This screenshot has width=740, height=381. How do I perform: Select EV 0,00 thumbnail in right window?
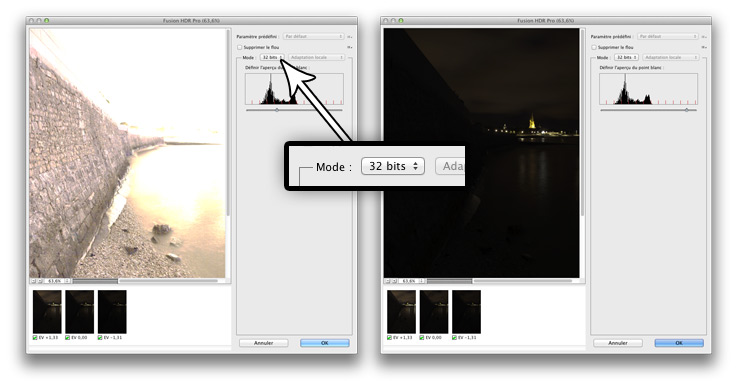point(434,312)
